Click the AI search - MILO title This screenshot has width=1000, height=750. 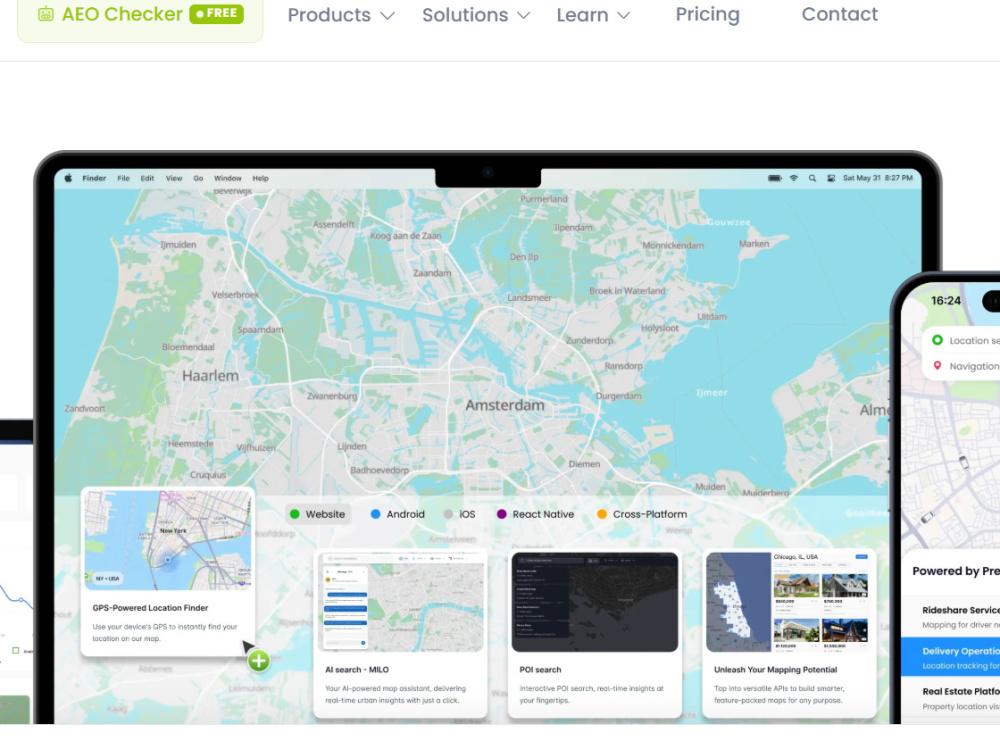click(x=357, y=670)
